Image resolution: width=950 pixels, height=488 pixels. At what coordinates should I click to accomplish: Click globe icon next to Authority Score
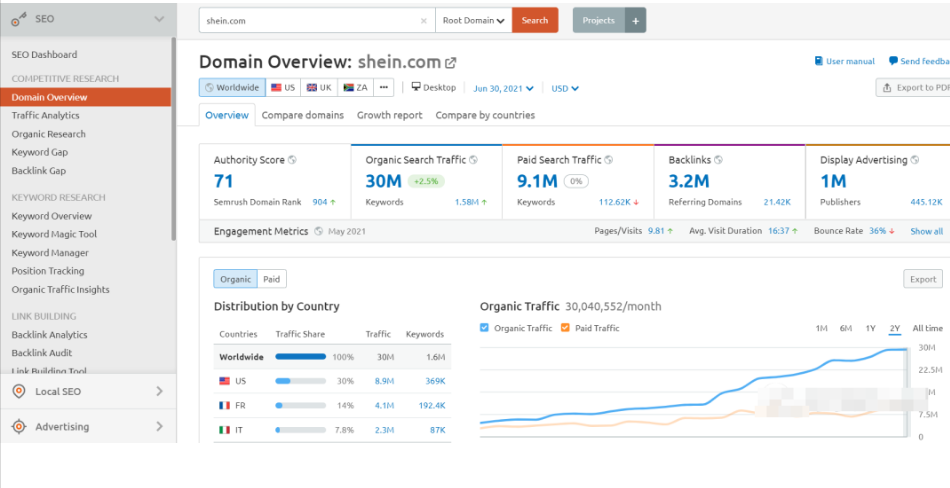[x=292, y=160]
